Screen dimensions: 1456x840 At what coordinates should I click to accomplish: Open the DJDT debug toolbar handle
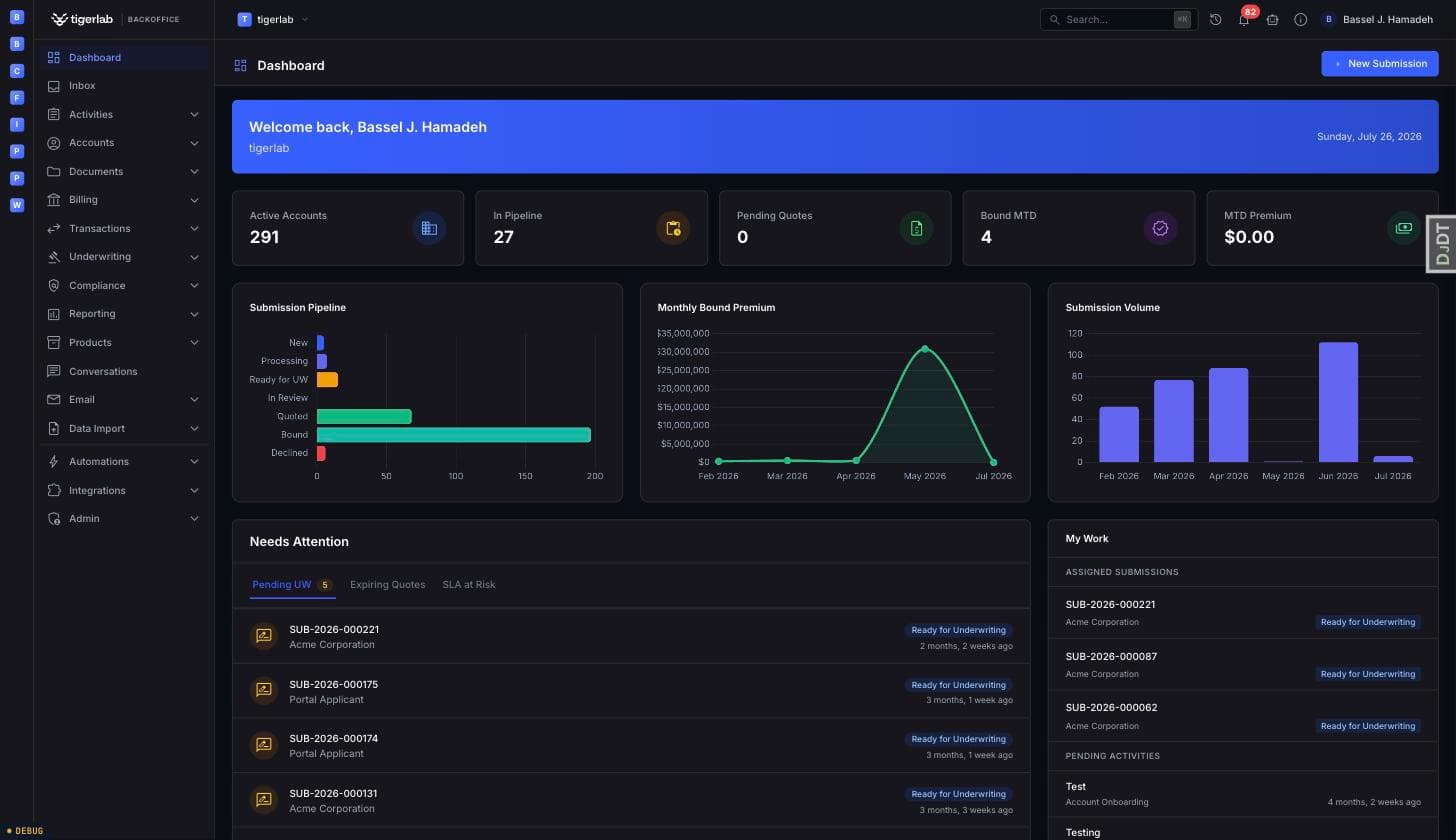[x=1441, y=244]
